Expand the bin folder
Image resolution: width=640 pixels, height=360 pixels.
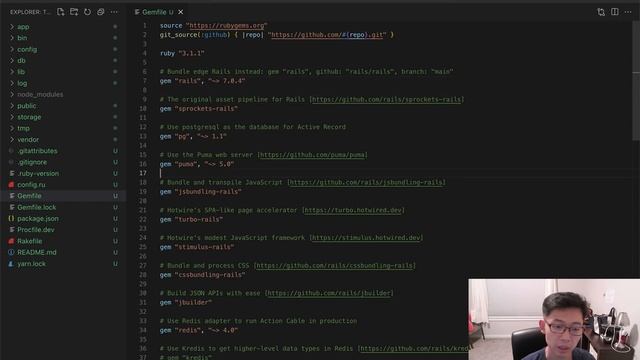pyautogui.click(x=22, y=38)
